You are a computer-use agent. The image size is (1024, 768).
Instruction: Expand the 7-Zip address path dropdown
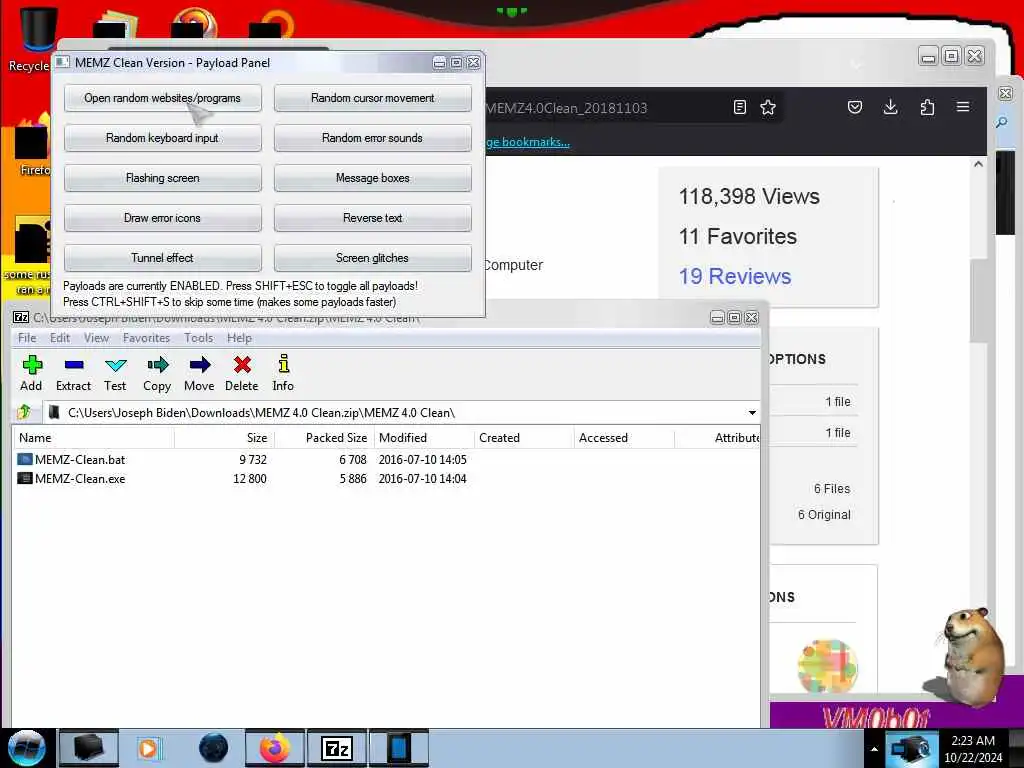pos(752,413)
